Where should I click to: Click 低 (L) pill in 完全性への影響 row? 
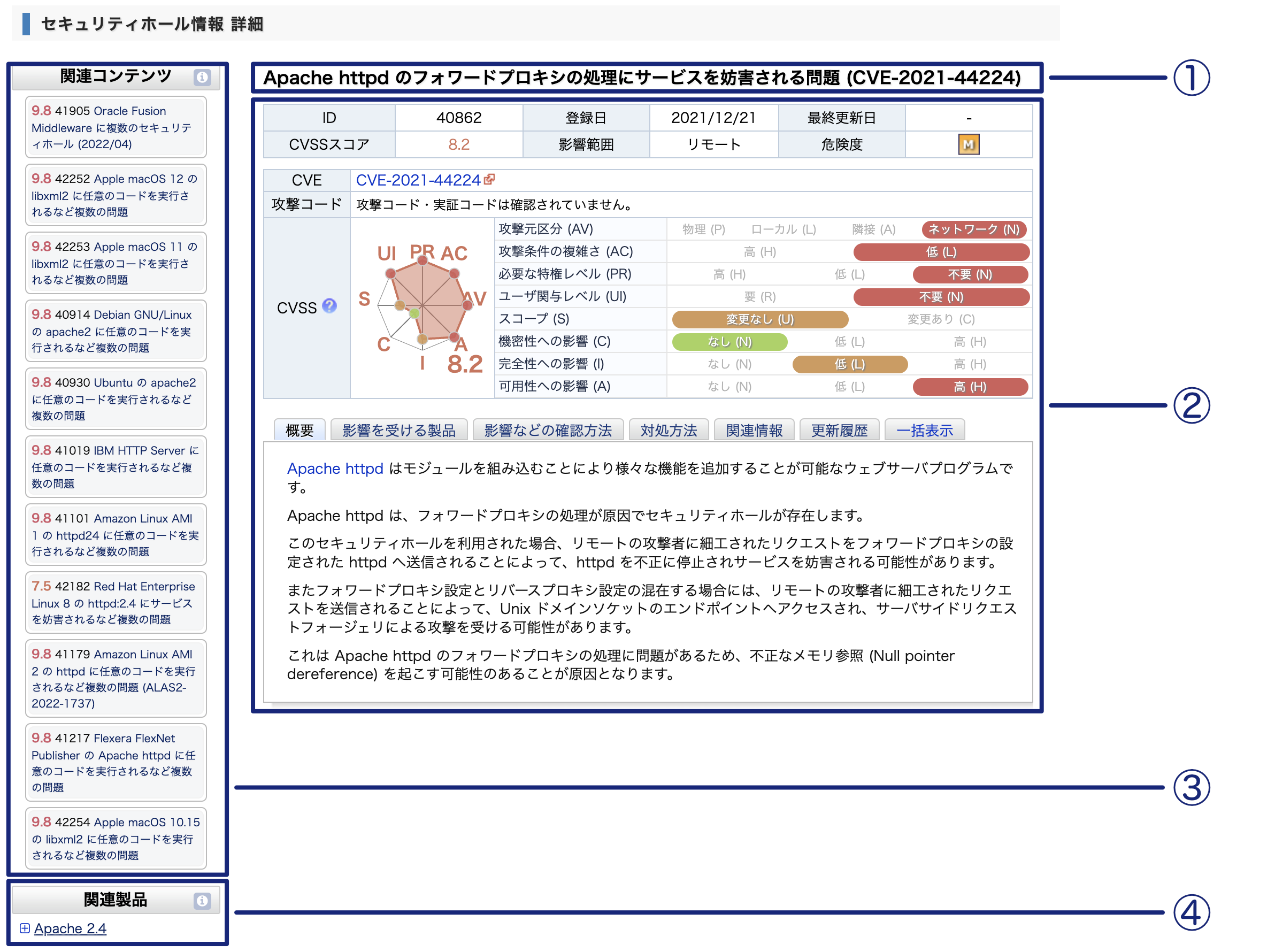point(850,364)
